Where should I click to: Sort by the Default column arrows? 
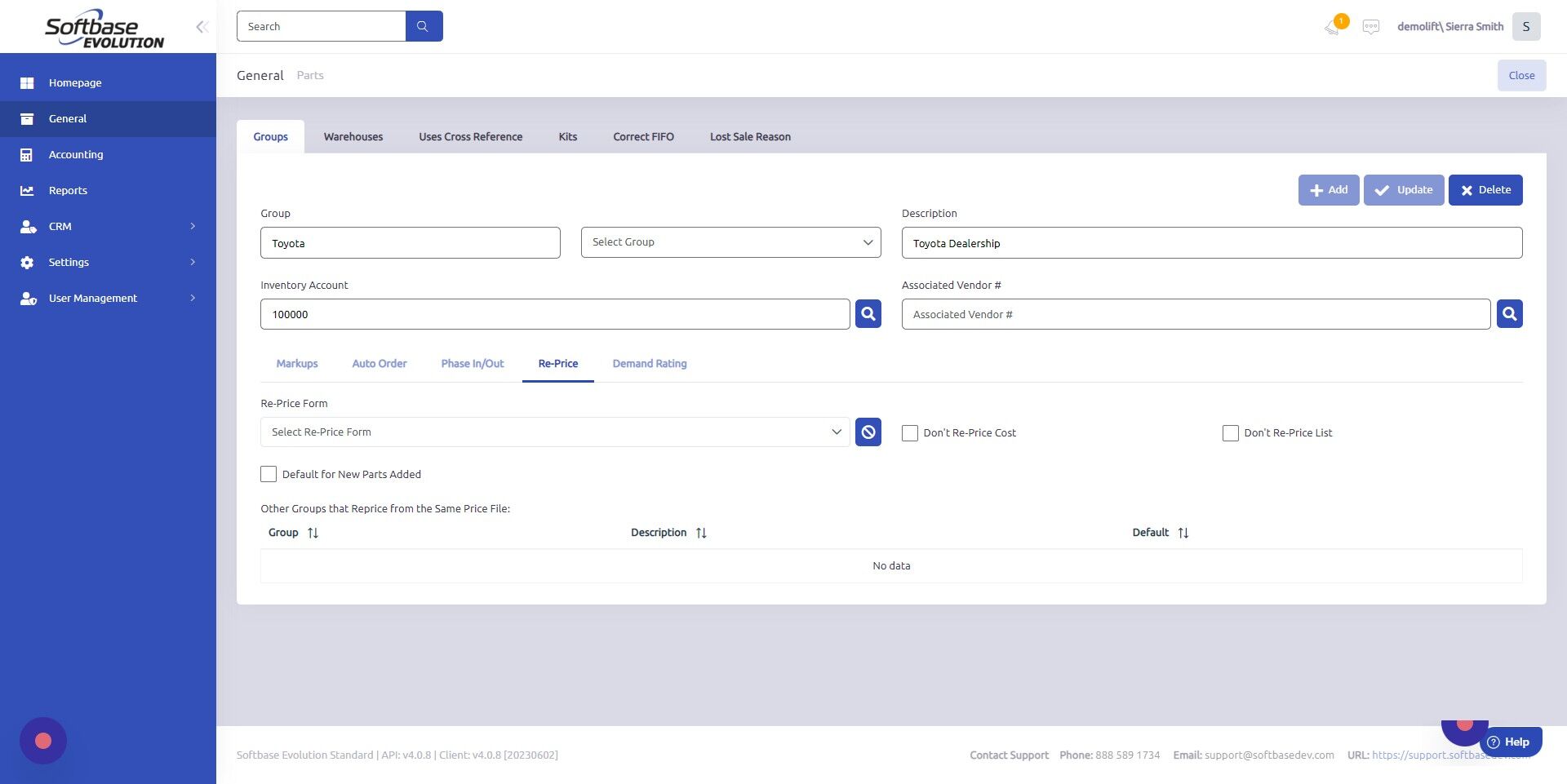(x=1183, y=533)
